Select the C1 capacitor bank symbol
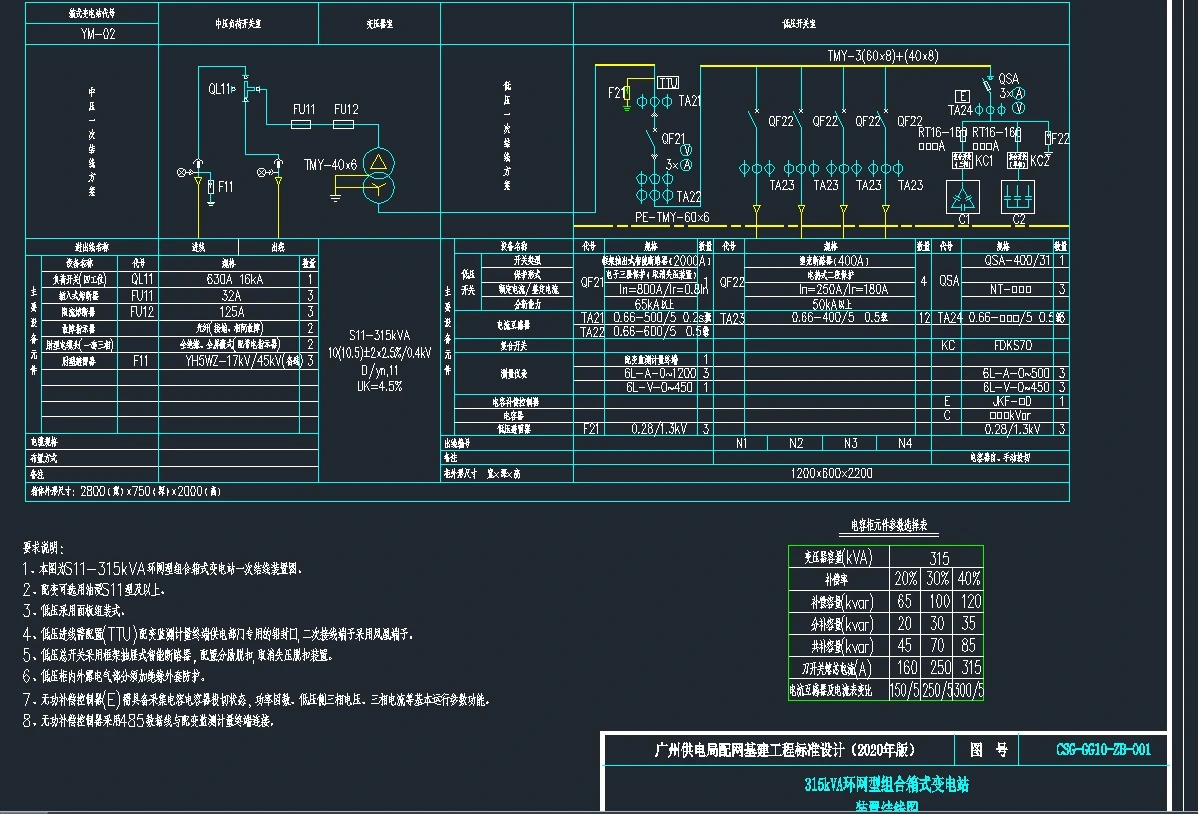 (964, 196)
